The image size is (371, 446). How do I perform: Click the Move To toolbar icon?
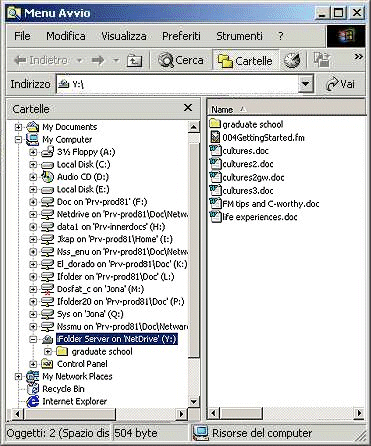(321, 60)
